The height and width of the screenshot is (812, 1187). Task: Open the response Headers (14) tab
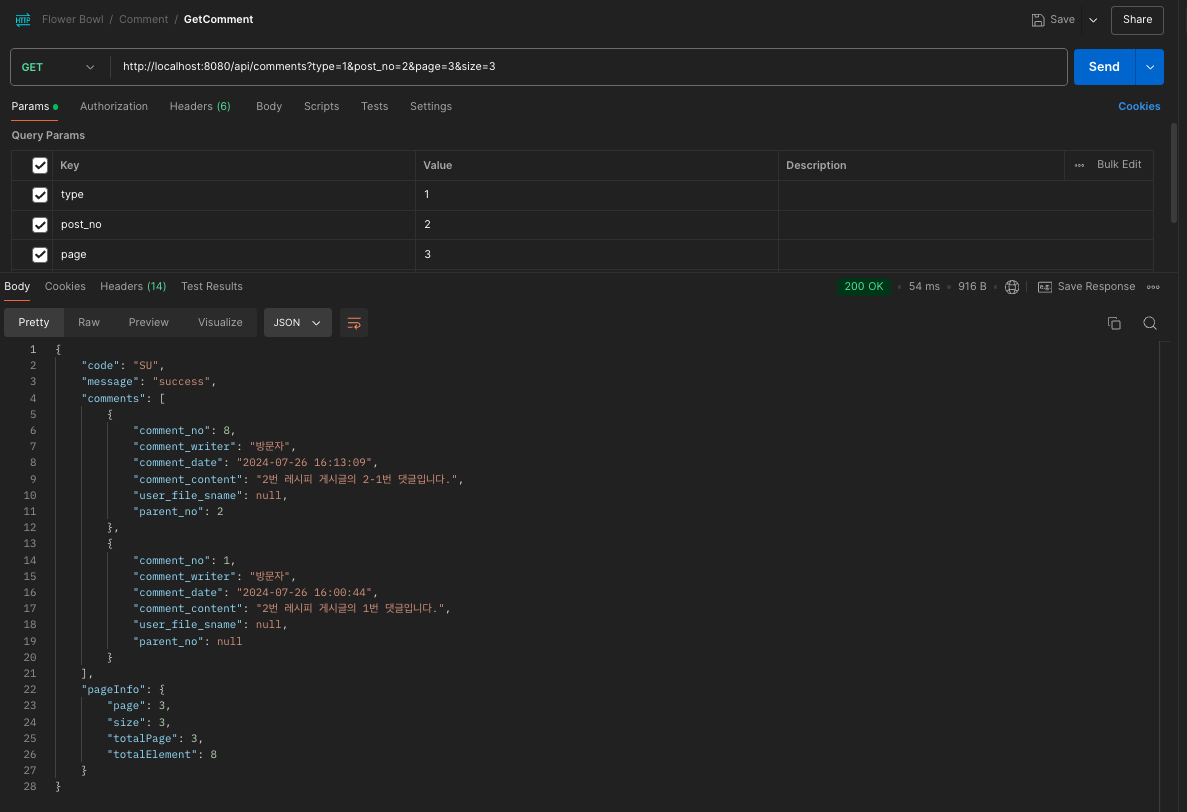tap(132, 286)
